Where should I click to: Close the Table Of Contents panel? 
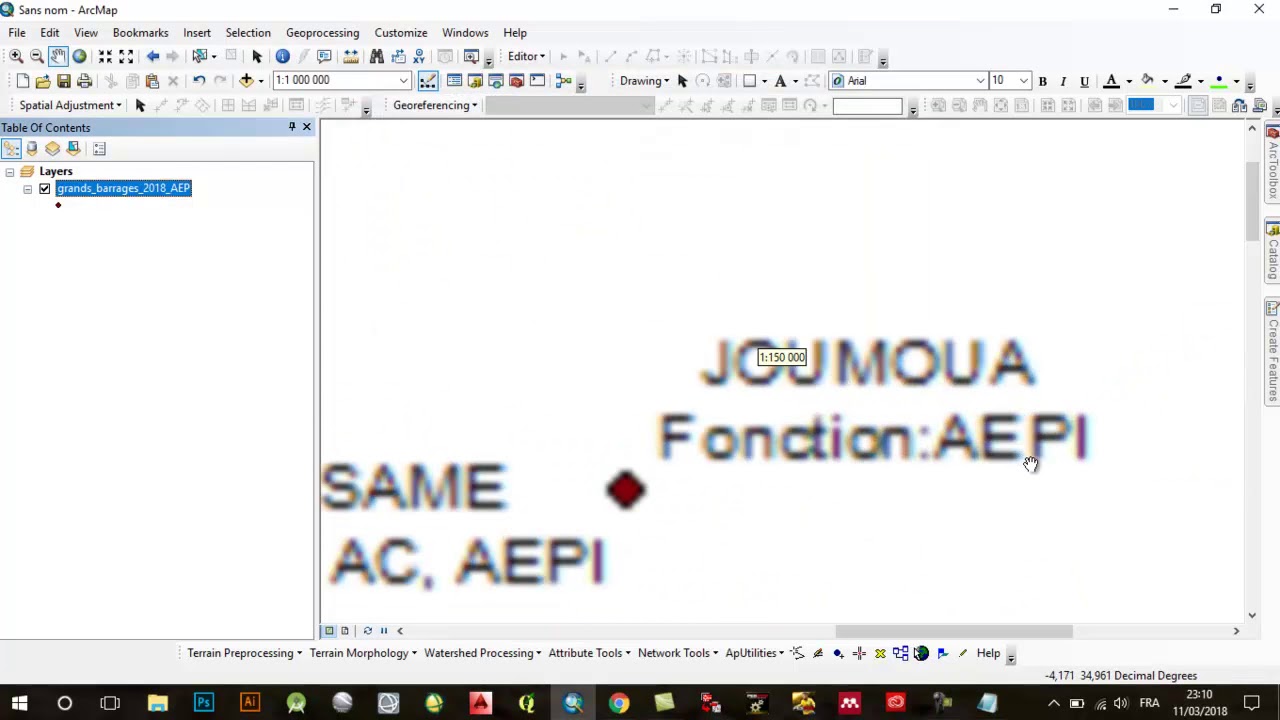(x=307, y=127)
